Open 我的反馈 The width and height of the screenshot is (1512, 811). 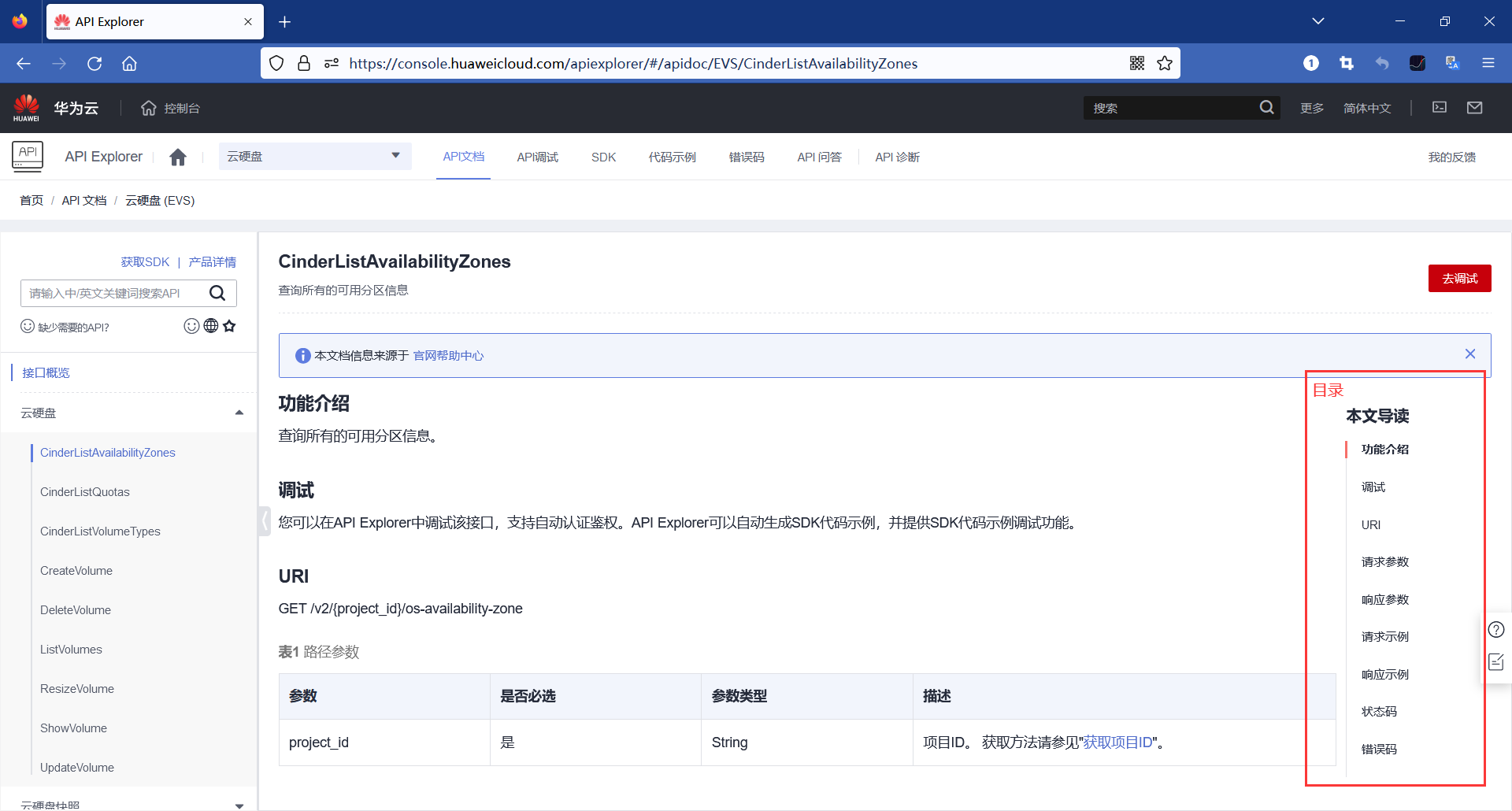pyautogui.click(x=1452, y=157)
